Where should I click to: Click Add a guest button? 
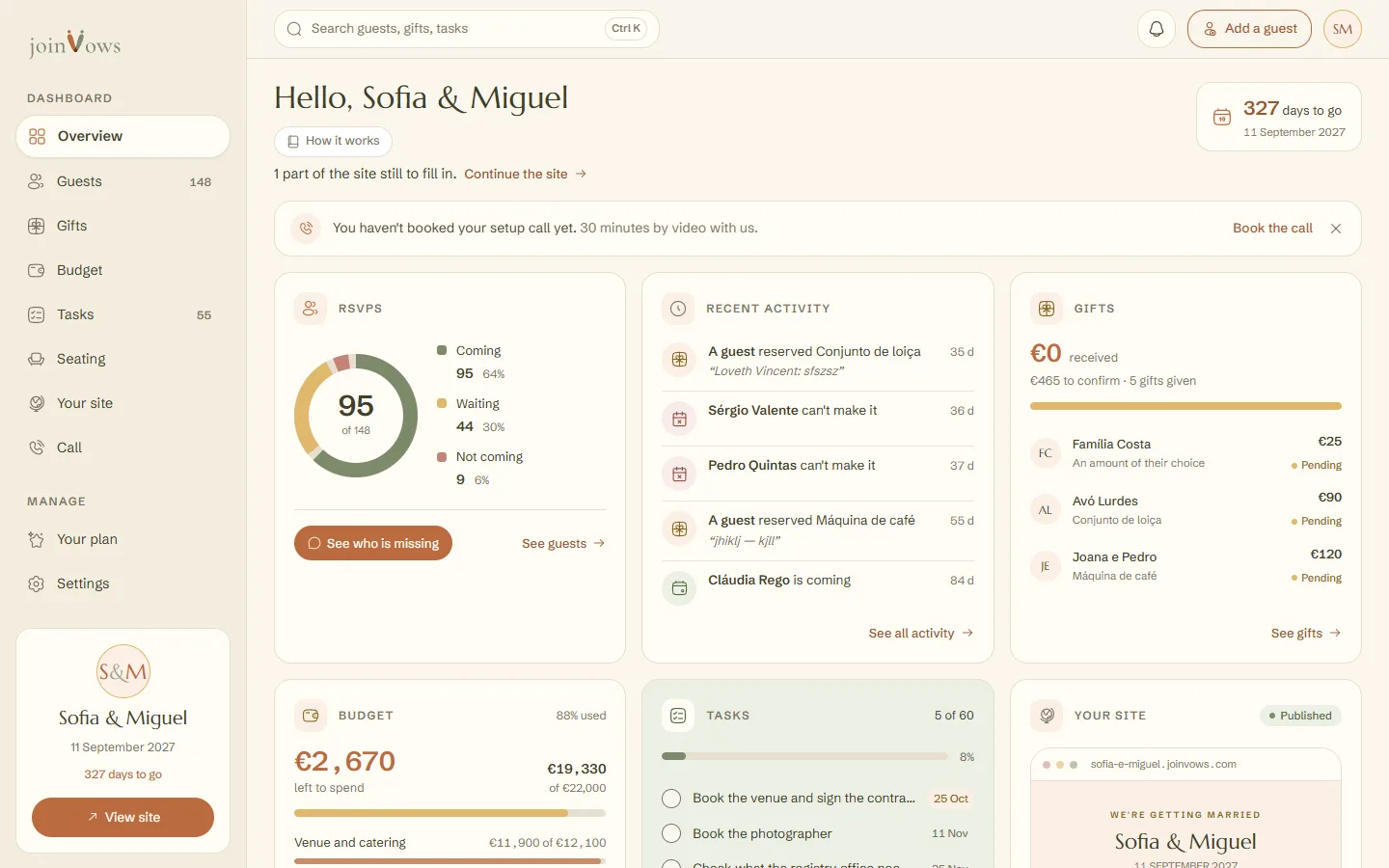[x=1249, y=29]
